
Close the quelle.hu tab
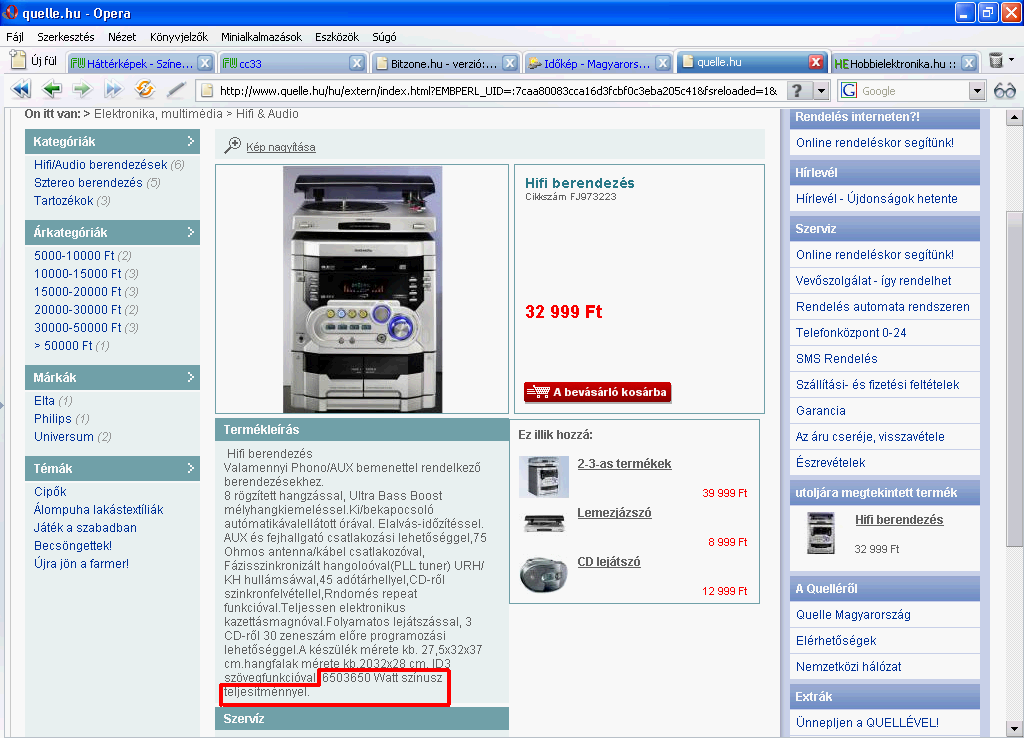click(x=816, y=62)
